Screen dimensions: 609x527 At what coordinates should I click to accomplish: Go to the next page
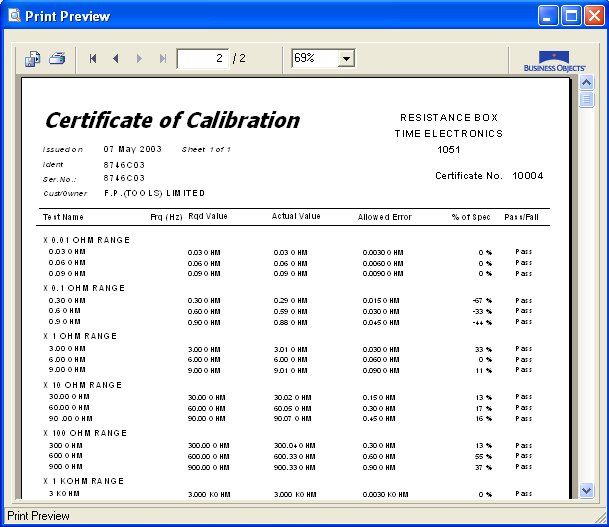pos(139,59)
